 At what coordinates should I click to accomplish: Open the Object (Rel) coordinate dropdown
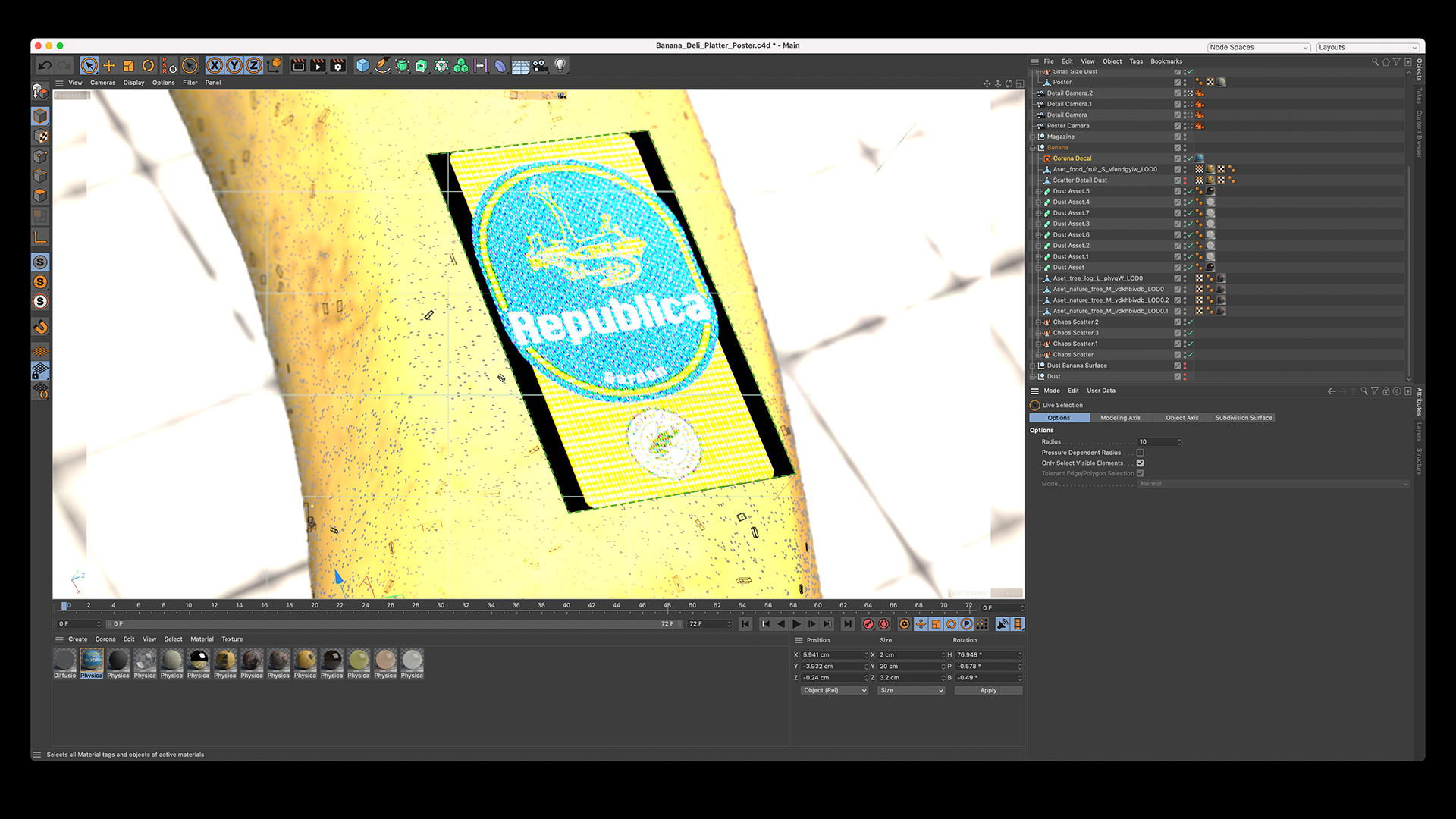point(834,691)
